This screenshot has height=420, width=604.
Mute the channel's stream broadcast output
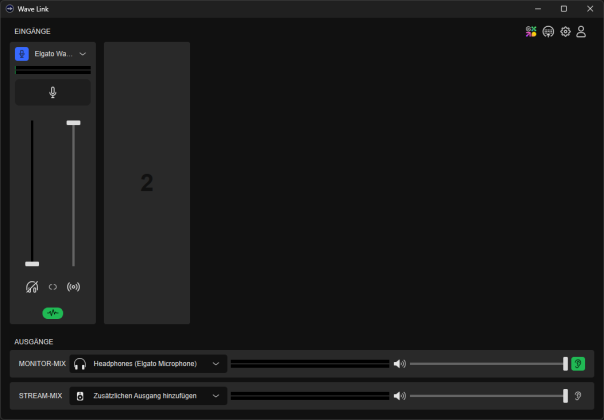pos(73,287)
